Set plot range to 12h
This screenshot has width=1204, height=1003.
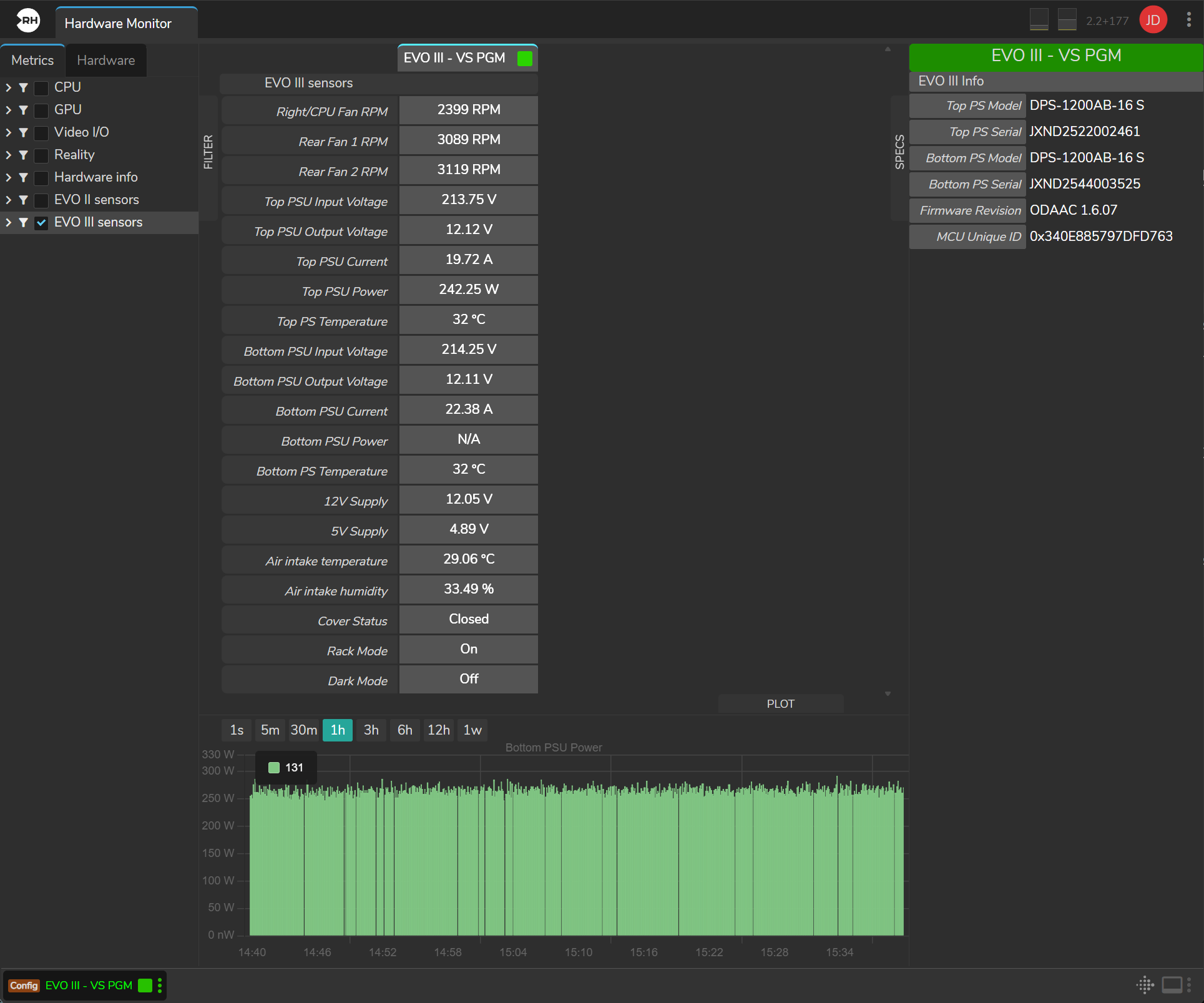click(x=439, y=730)
